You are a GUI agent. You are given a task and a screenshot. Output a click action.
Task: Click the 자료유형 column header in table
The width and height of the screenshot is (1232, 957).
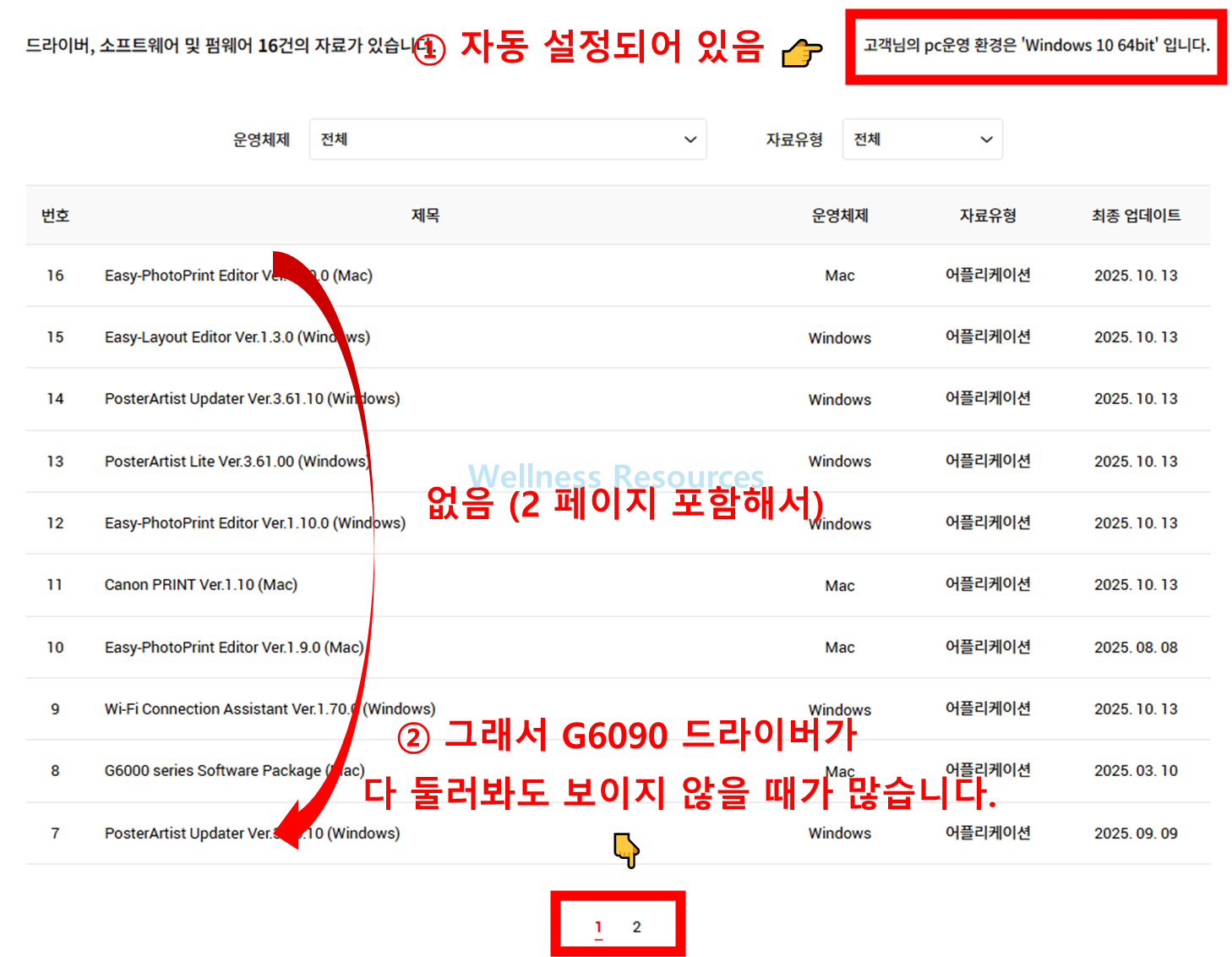click(x=988, y=216)
